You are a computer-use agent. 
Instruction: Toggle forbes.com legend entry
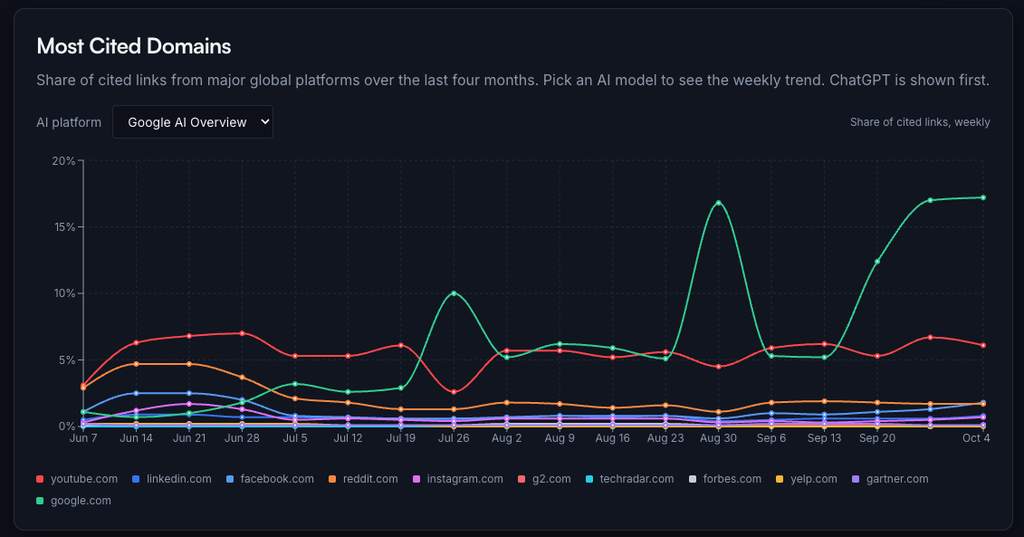tap(725, 479)
